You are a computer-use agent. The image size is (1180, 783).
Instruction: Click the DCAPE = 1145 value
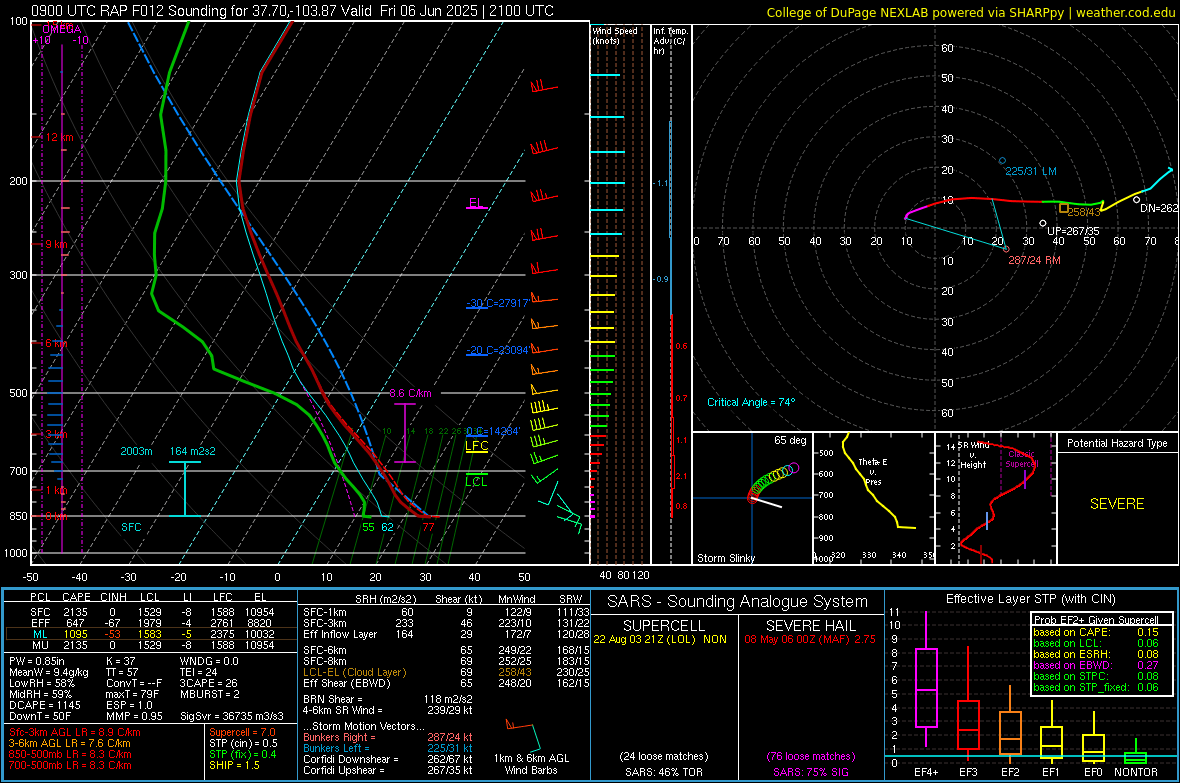click(45, 705)
